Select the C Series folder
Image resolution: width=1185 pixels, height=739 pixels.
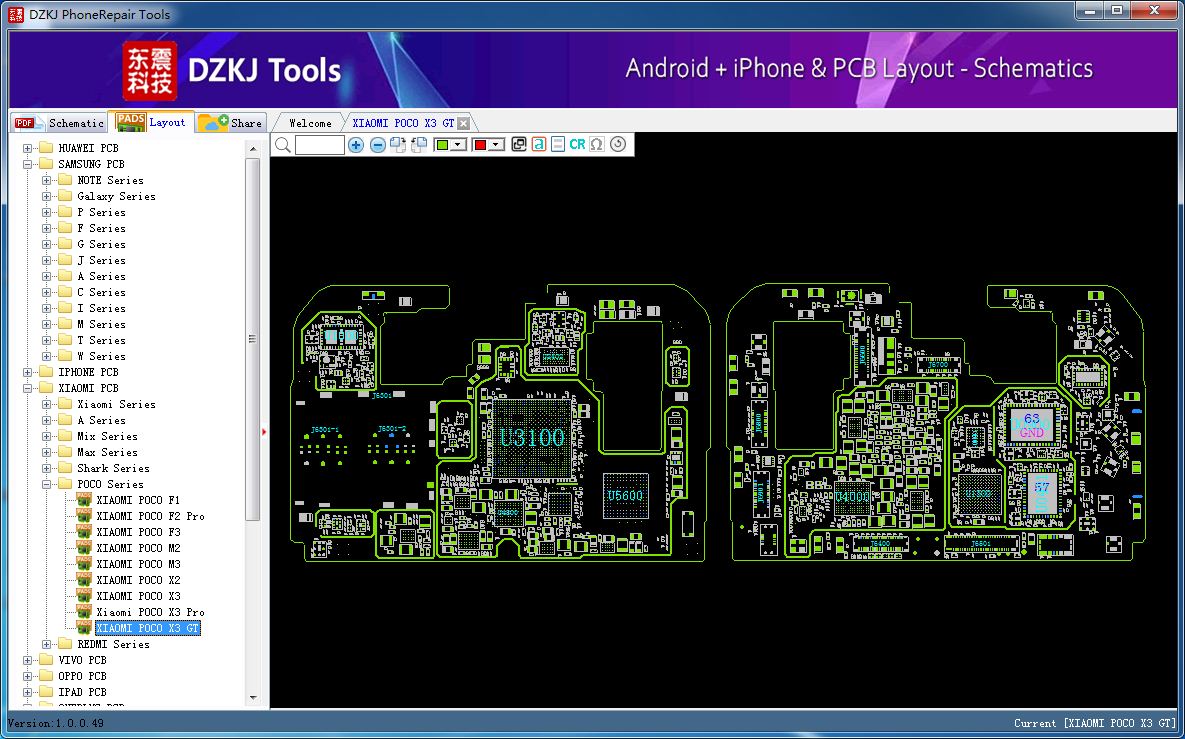coord(101,292)
